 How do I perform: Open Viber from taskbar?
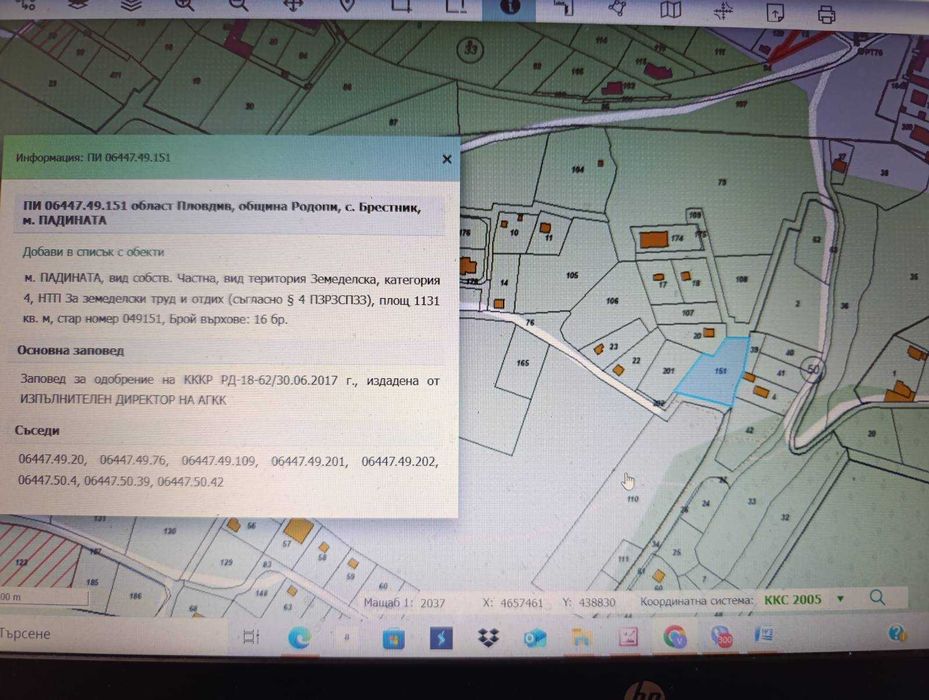721,637
